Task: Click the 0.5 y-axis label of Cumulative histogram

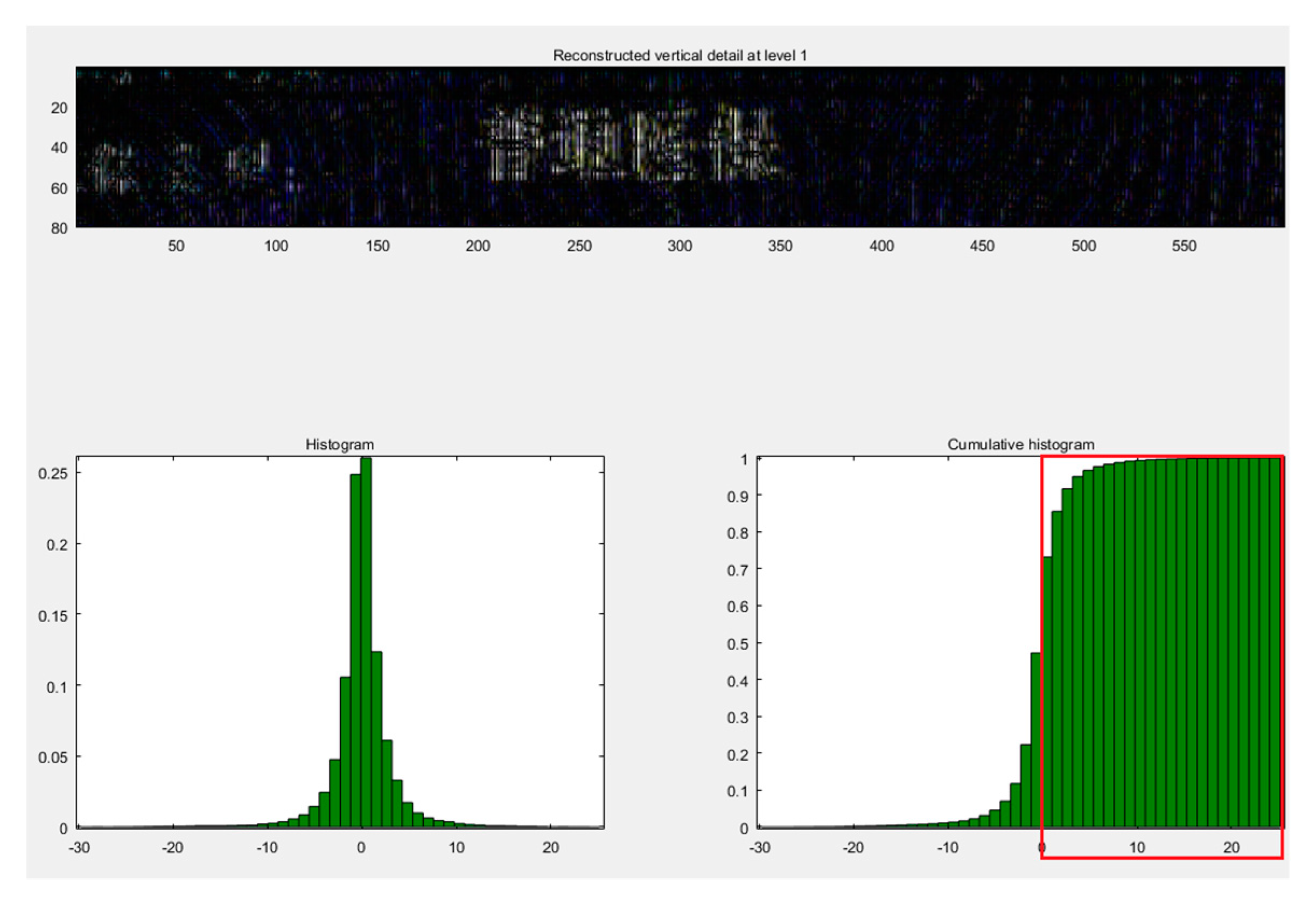Action: 738,644
